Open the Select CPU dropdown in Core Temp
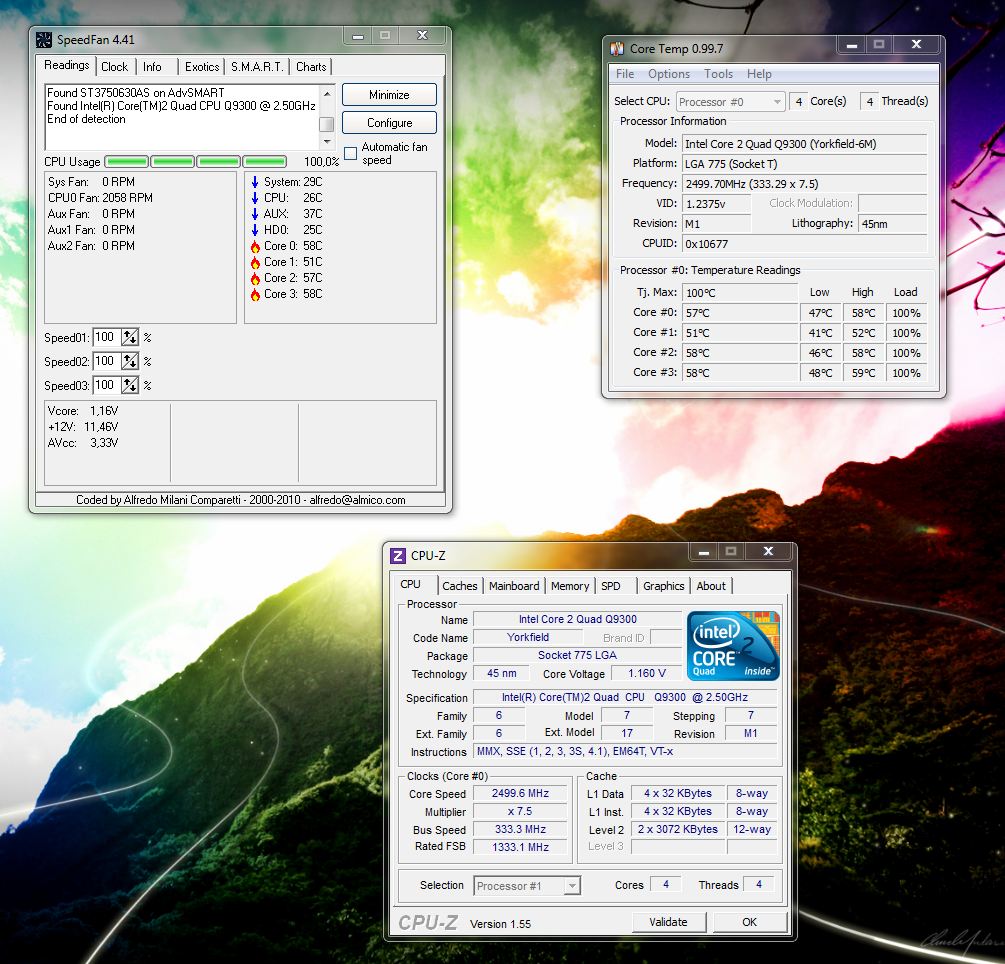The height and width of the screenshot is (964, 1005). point(730,101)
